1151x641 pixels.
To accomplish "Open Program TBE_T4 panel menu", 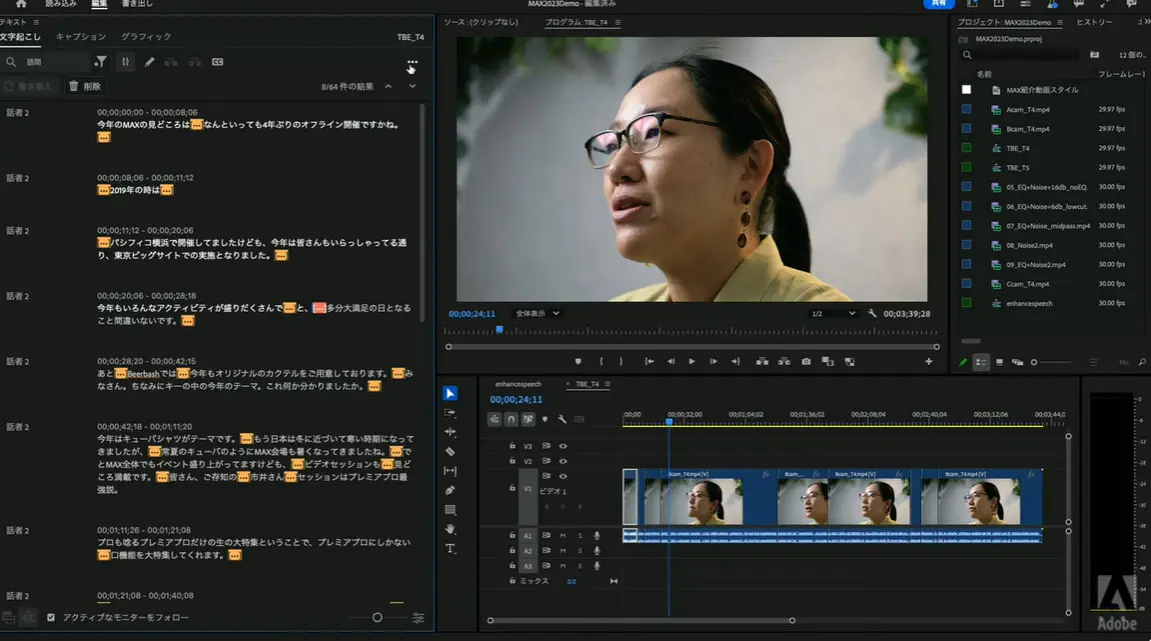I will click(617, 23).
